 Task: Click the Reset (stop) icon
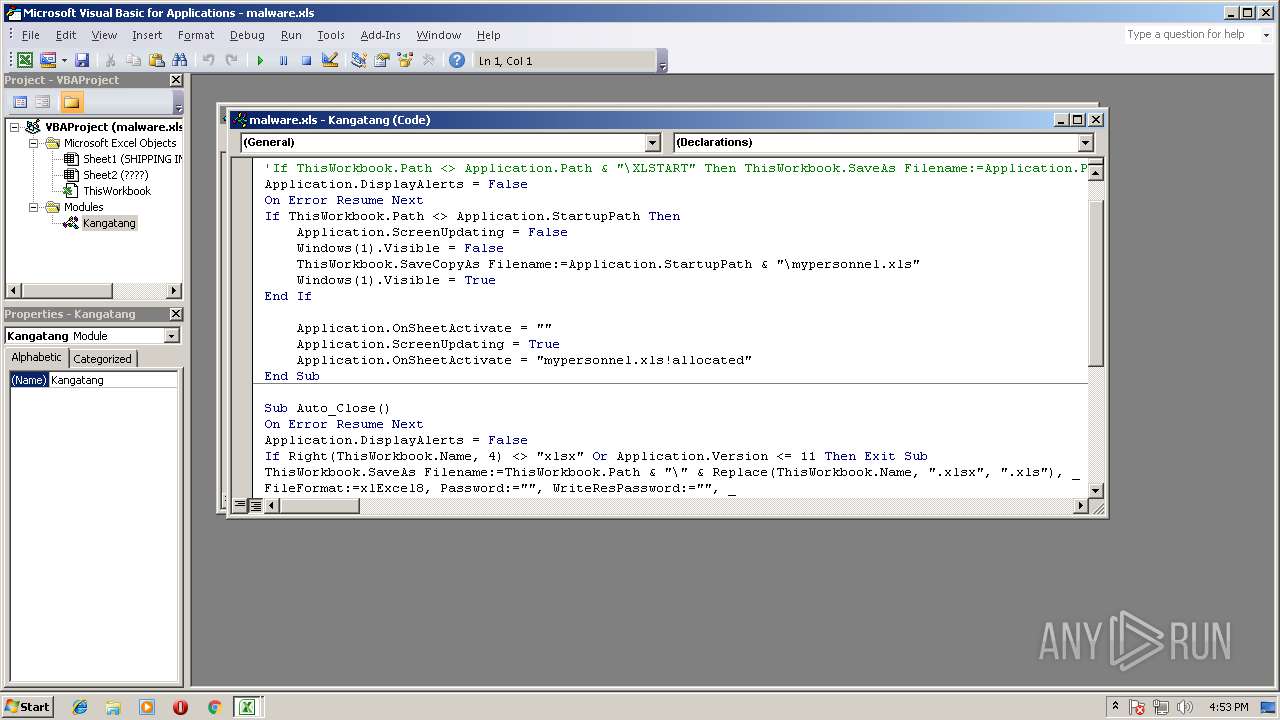pos(306,61)
